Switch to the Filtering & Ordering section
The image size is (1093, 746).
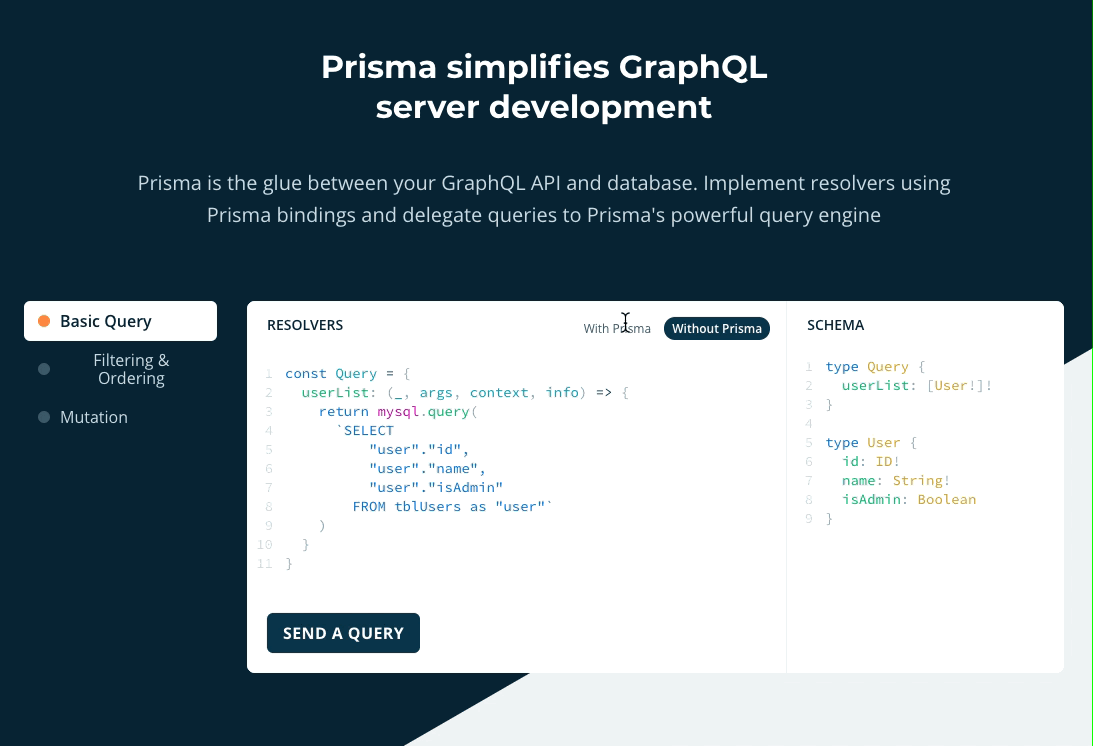click(x=130, y=369)
